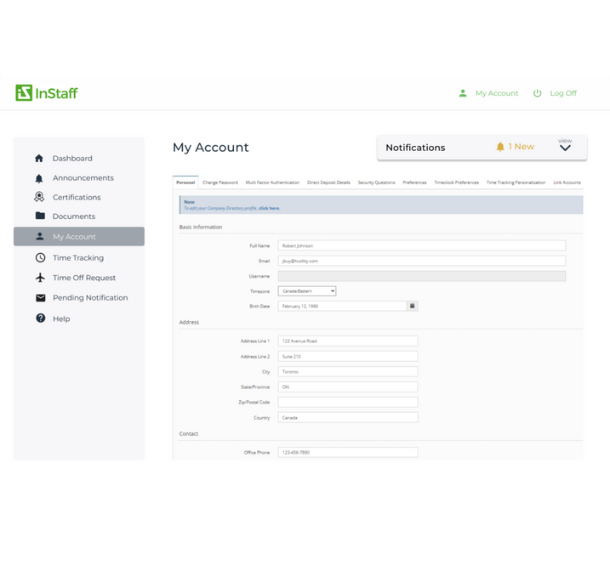Screen dimensions: 610x582
Task: Click the Pending Notification envelope icon
Action: pos(40,298)
